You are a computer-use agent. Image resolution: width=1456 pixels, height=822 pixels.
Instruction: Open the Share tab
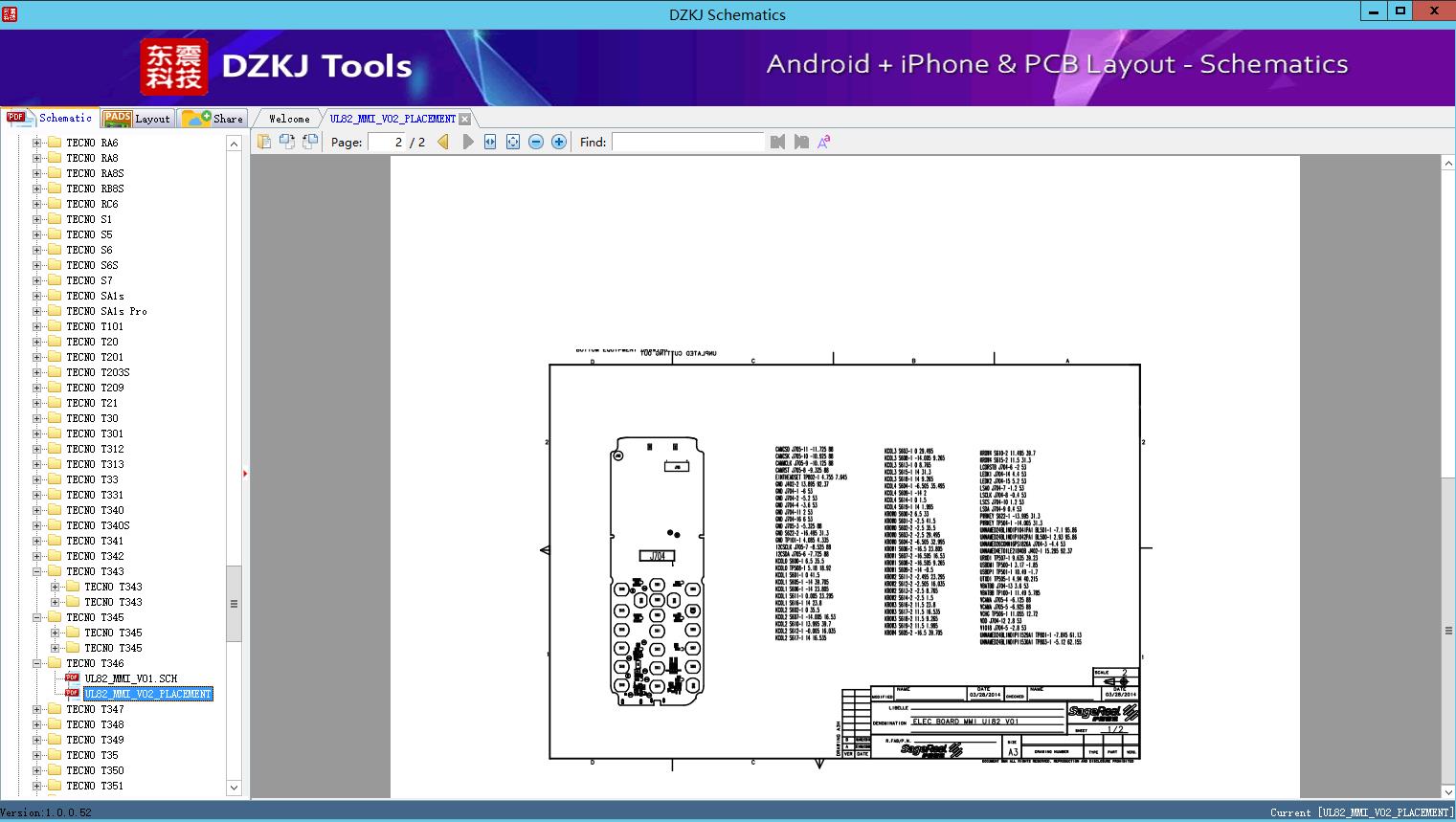tap(214, 119)
